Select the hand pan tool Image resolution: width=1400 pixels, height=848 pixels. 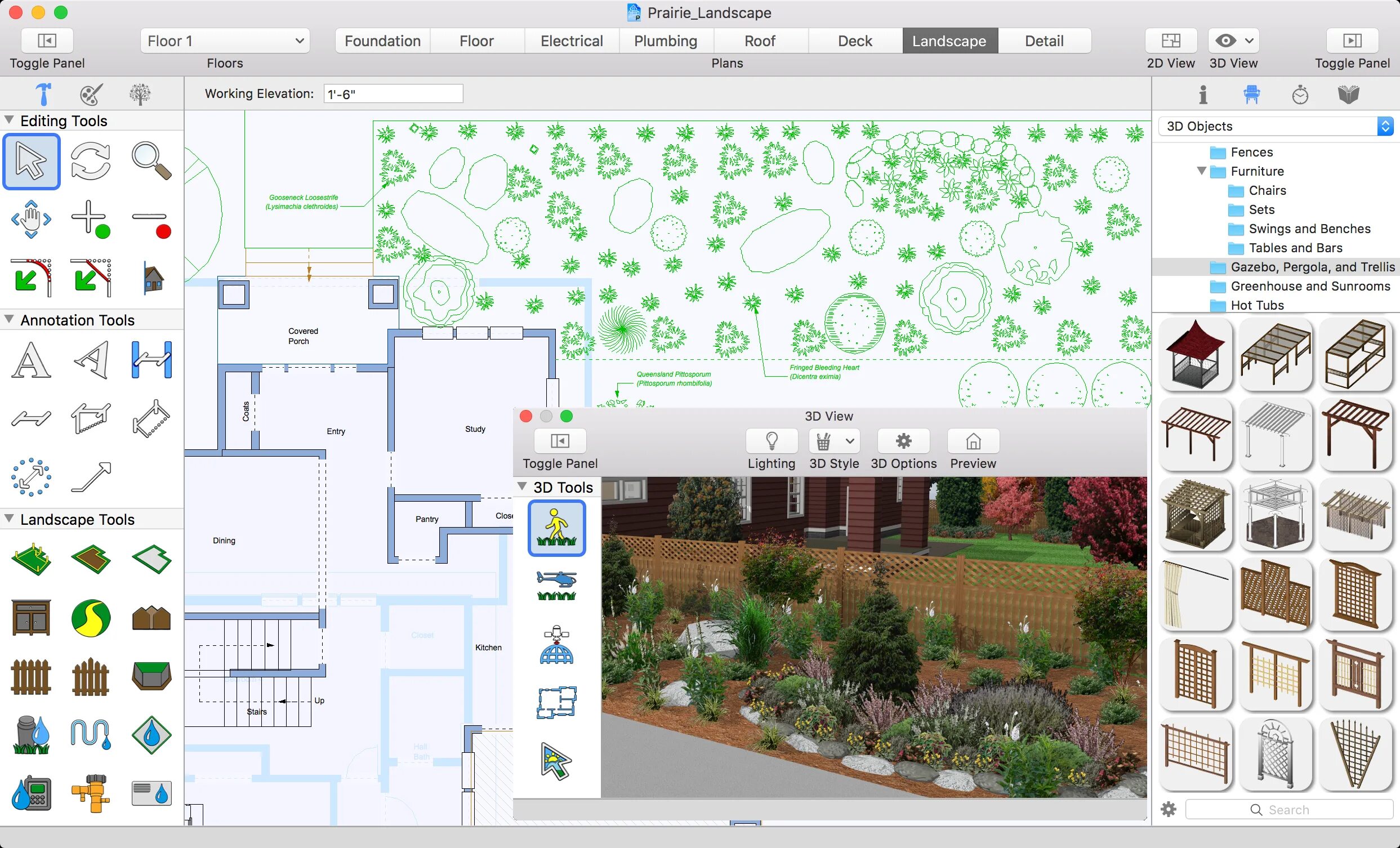click(x=31, y=219)
